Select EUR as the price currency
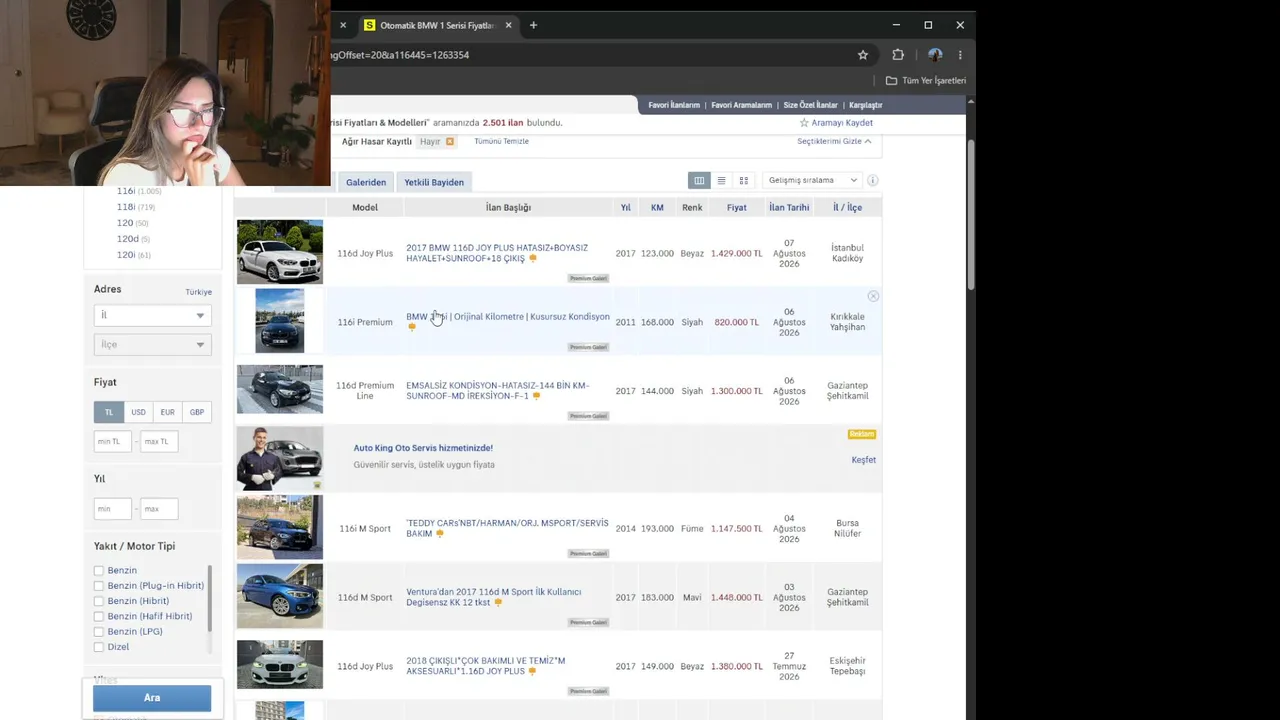1280x720 pixels. pyautogui.click(x=167, y=412)
